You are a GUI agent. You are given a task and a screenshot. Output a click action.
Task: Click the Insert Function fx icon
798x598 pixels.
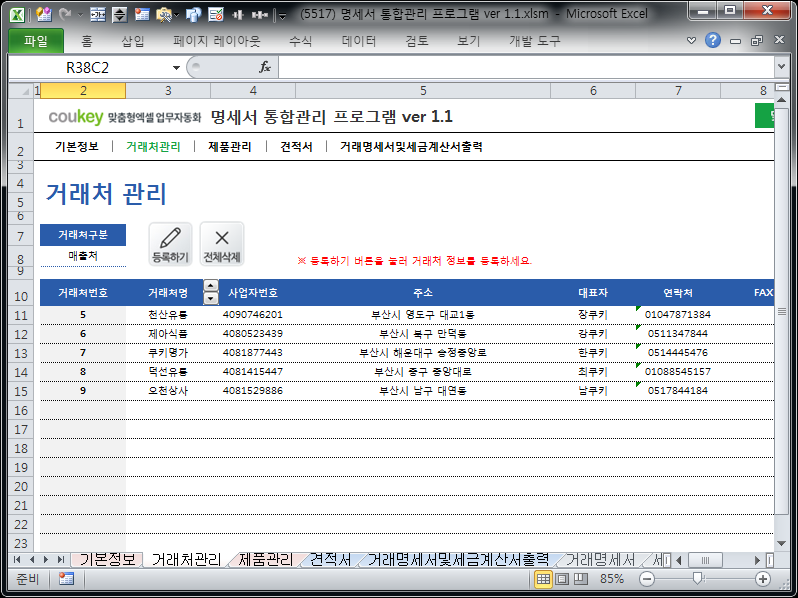tap(265, 67)
